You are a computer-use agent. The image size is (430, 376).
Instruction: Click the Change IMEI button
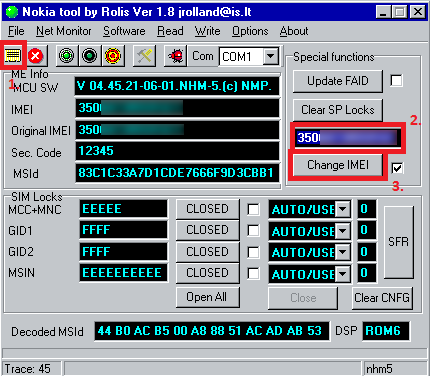[x=338, y=165]
